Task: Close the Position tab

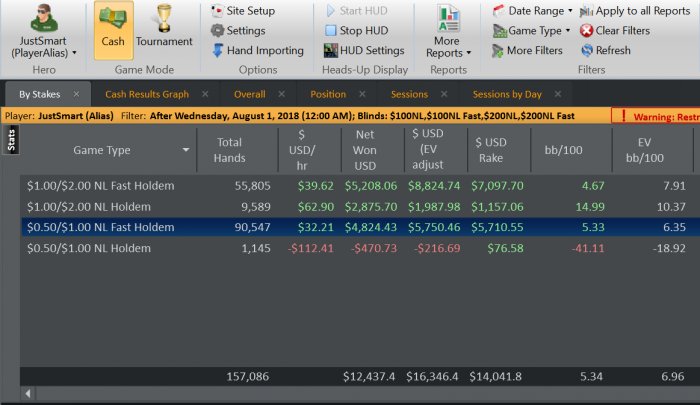Action: (362, 95)
